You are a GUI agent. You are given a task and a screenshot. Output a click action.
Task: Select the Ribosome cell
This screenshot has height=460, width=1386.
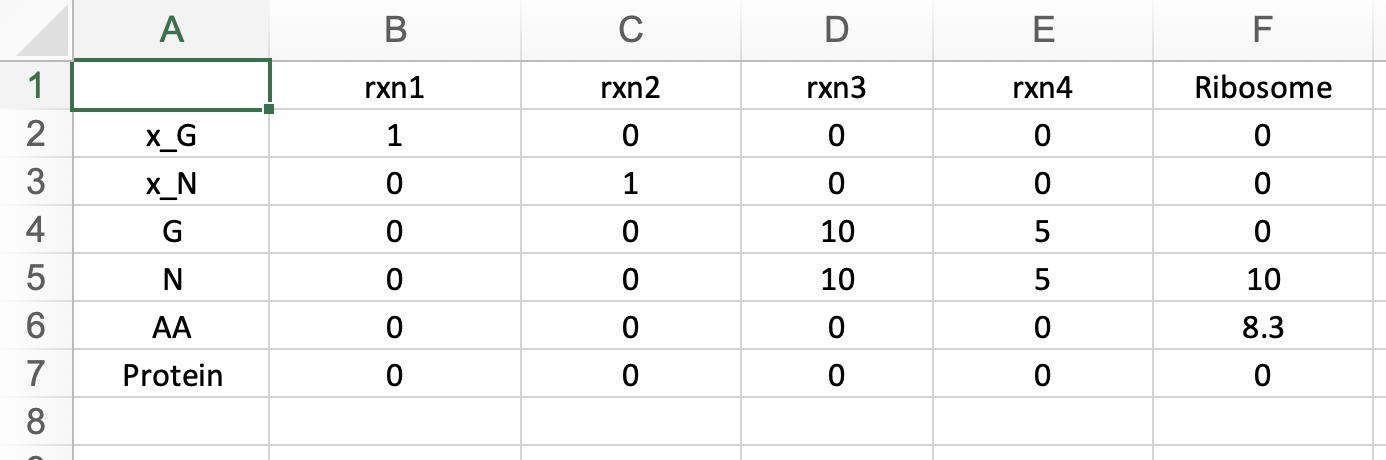click(x=1263, y=87)
